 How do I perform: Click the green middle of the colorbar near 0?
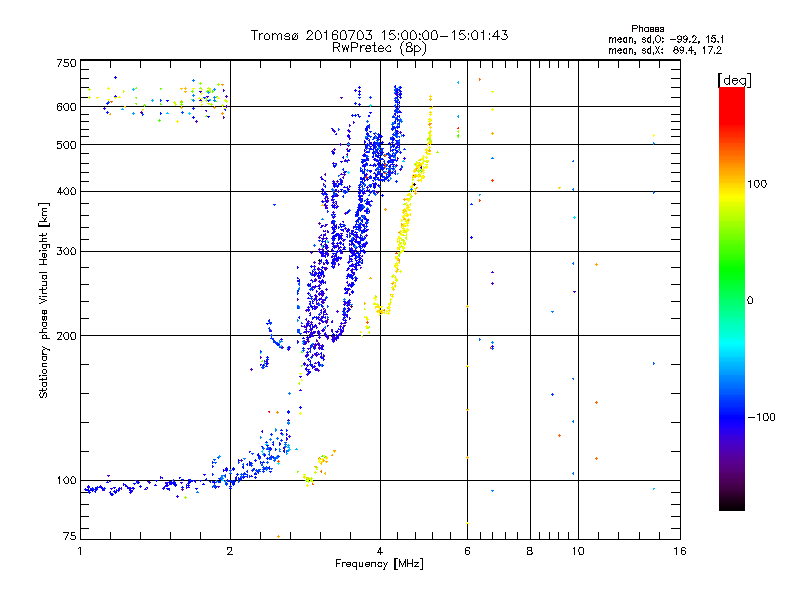[732, 299]
